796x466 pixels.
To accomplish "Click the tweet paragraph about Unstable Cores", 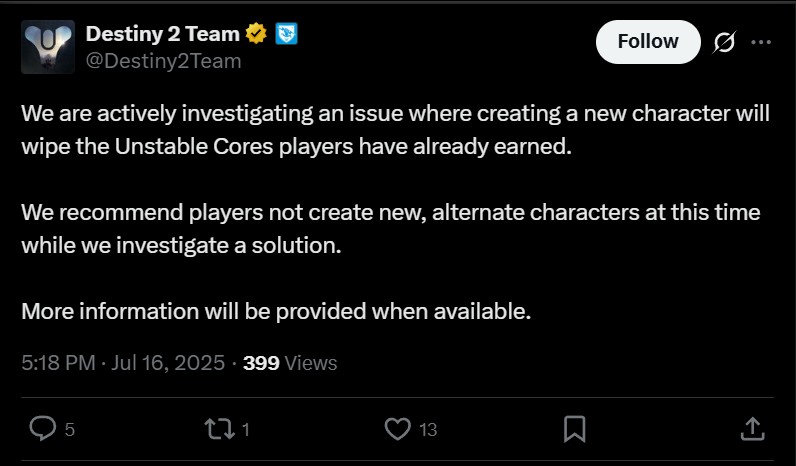I will tap(395, 130).
